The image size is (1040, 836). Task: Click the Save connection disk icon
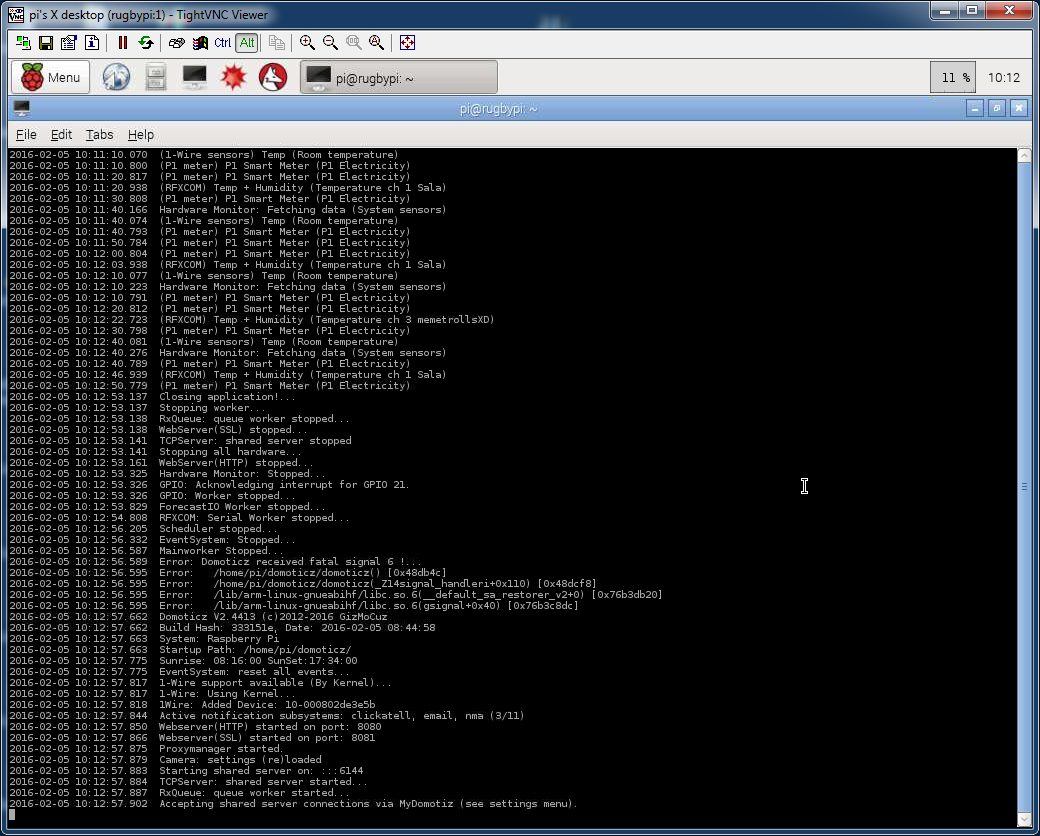[x=46, y=42]
